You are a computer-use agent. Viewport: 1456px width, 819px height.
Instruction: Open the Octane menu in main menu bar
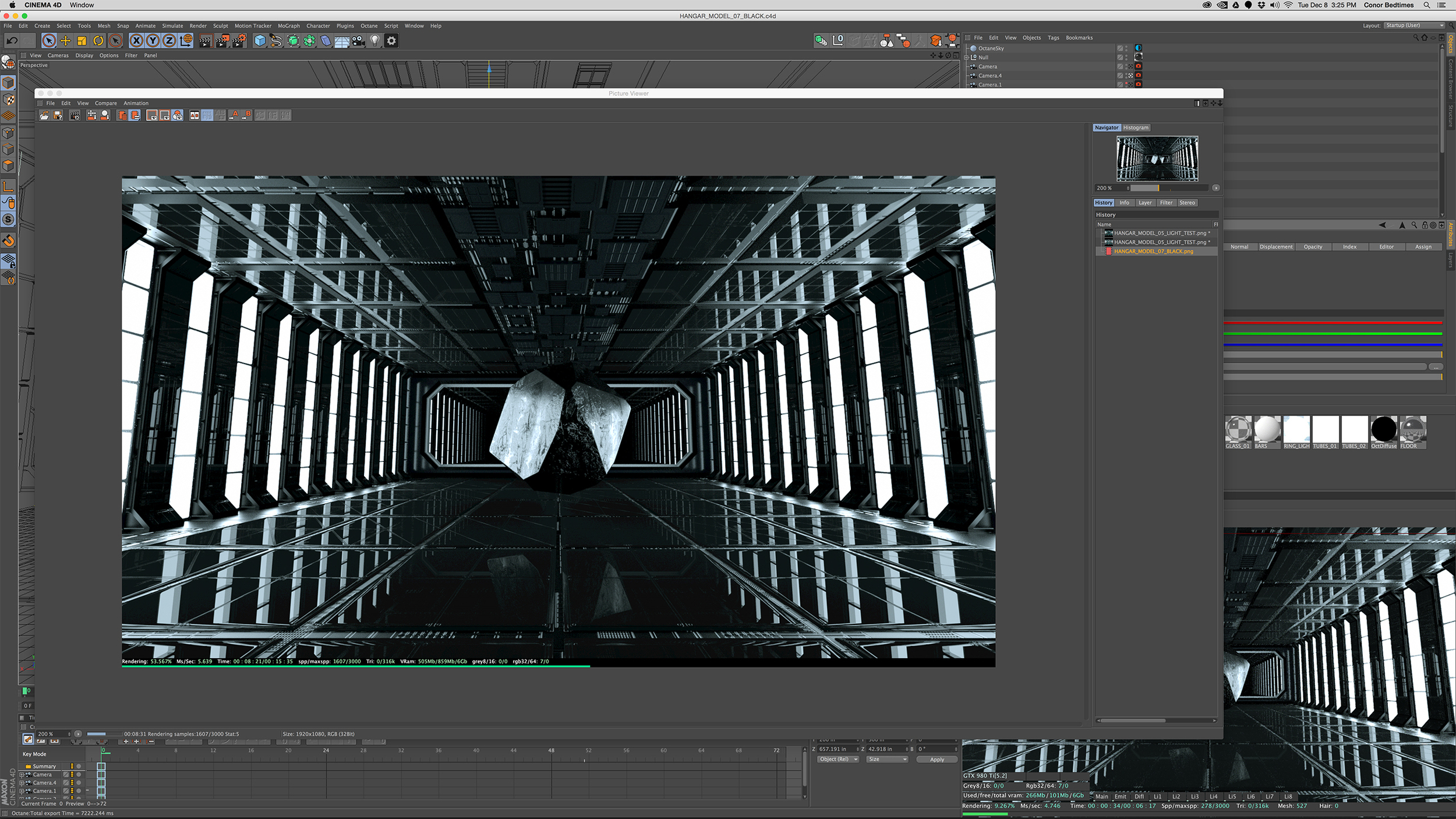click(369, 26)
